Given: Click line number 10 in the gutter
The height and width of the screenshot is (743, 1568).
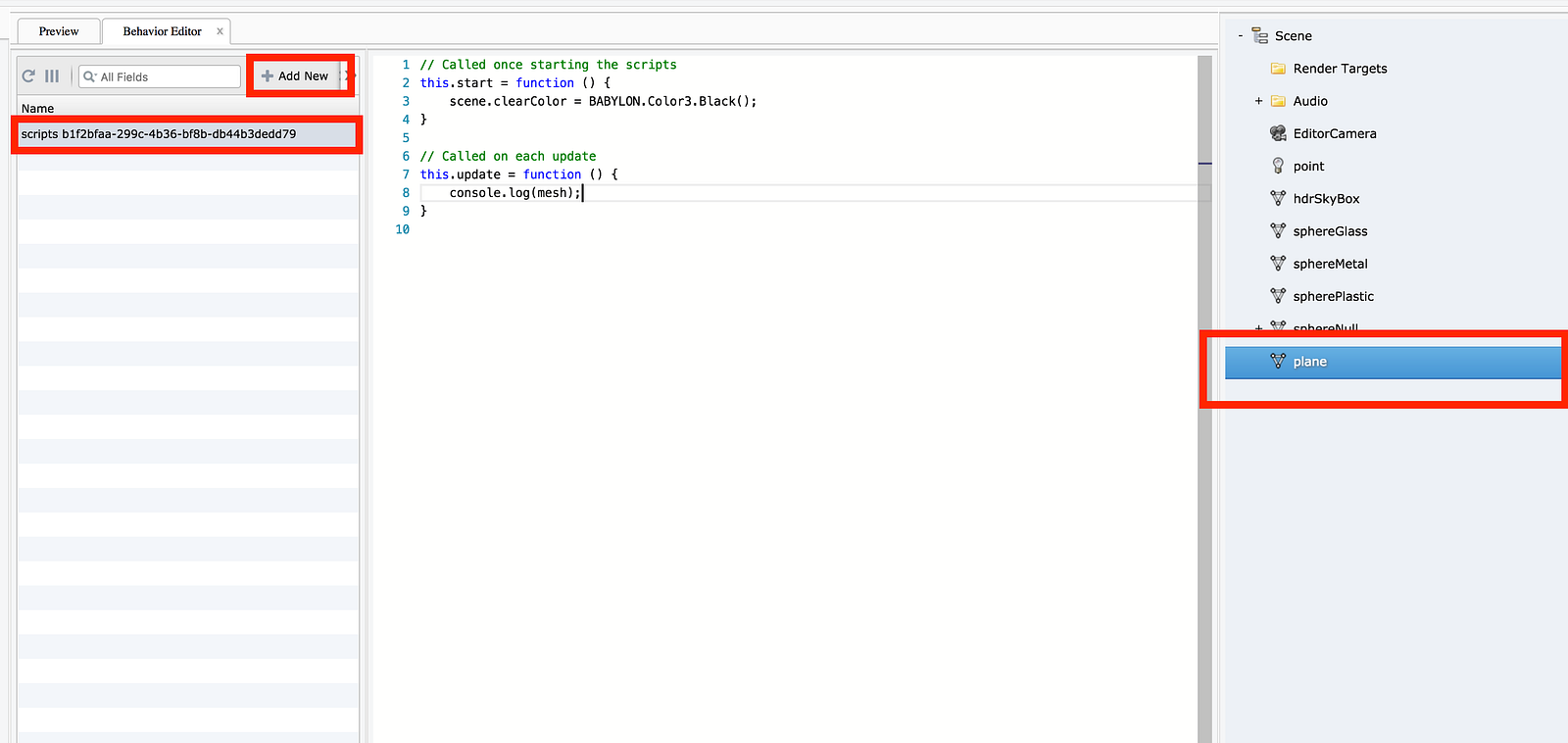Looking at the screenshot, I should (x=402, y=229).
